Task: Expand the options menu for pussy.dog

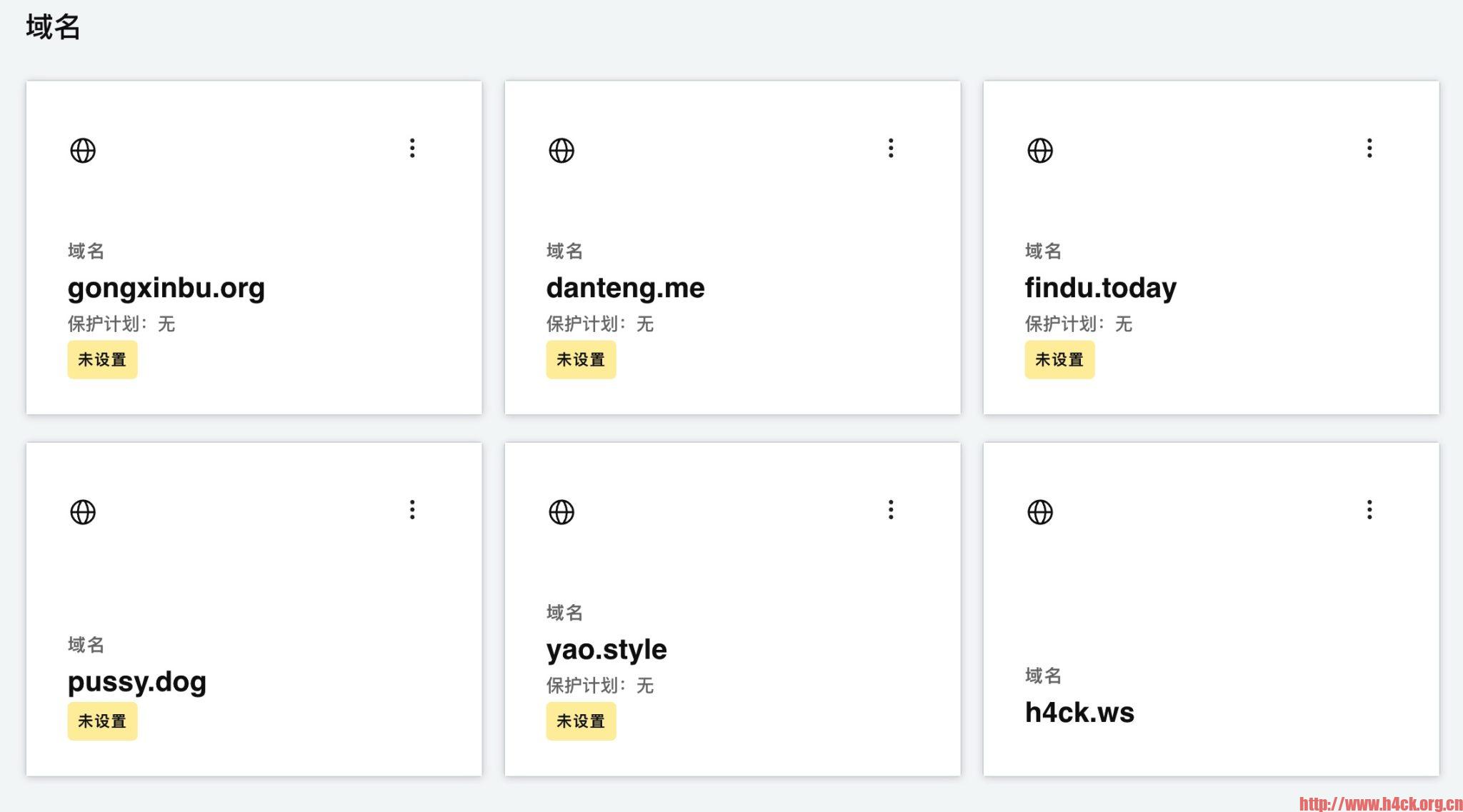Action: click(x=412, y=509)
